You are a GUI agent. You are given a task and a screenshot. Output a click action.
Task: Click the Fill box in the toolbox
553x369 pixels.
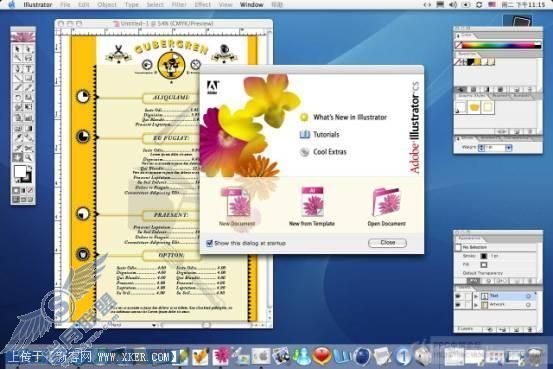20,172
